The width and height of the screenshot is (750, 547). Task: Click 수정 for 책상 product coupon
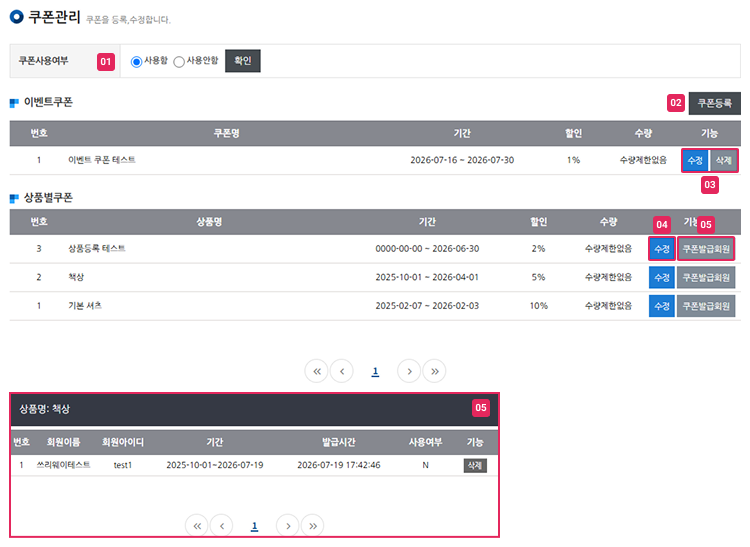point(662,277)
